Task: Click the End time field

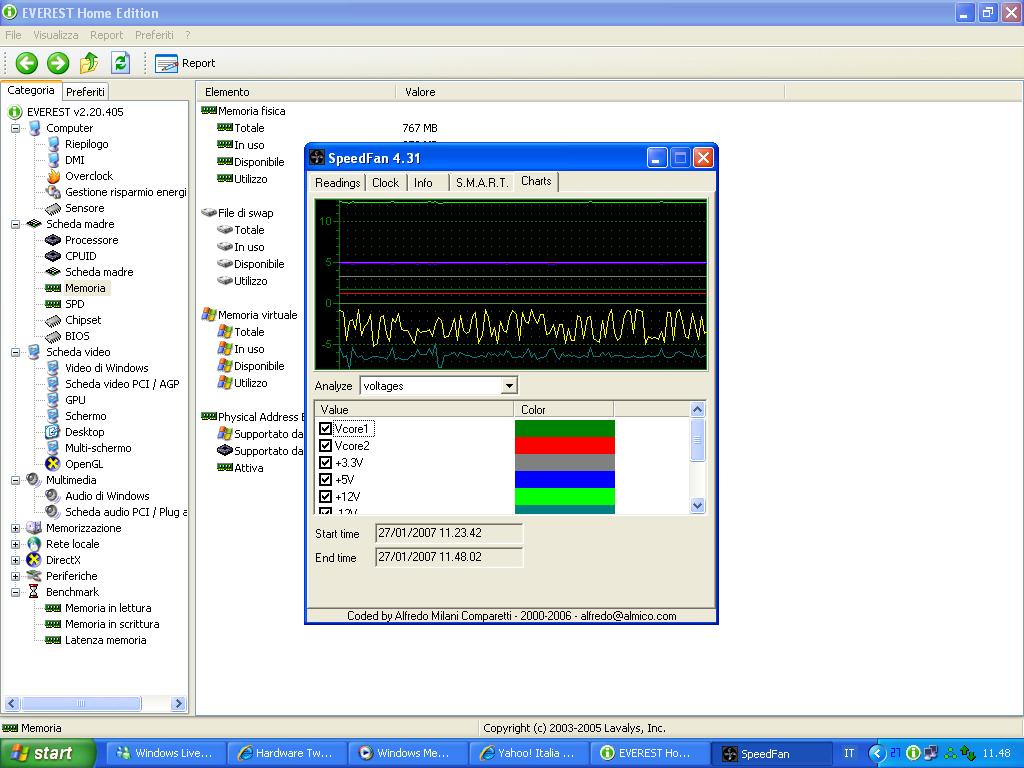Action: (449, 558)
